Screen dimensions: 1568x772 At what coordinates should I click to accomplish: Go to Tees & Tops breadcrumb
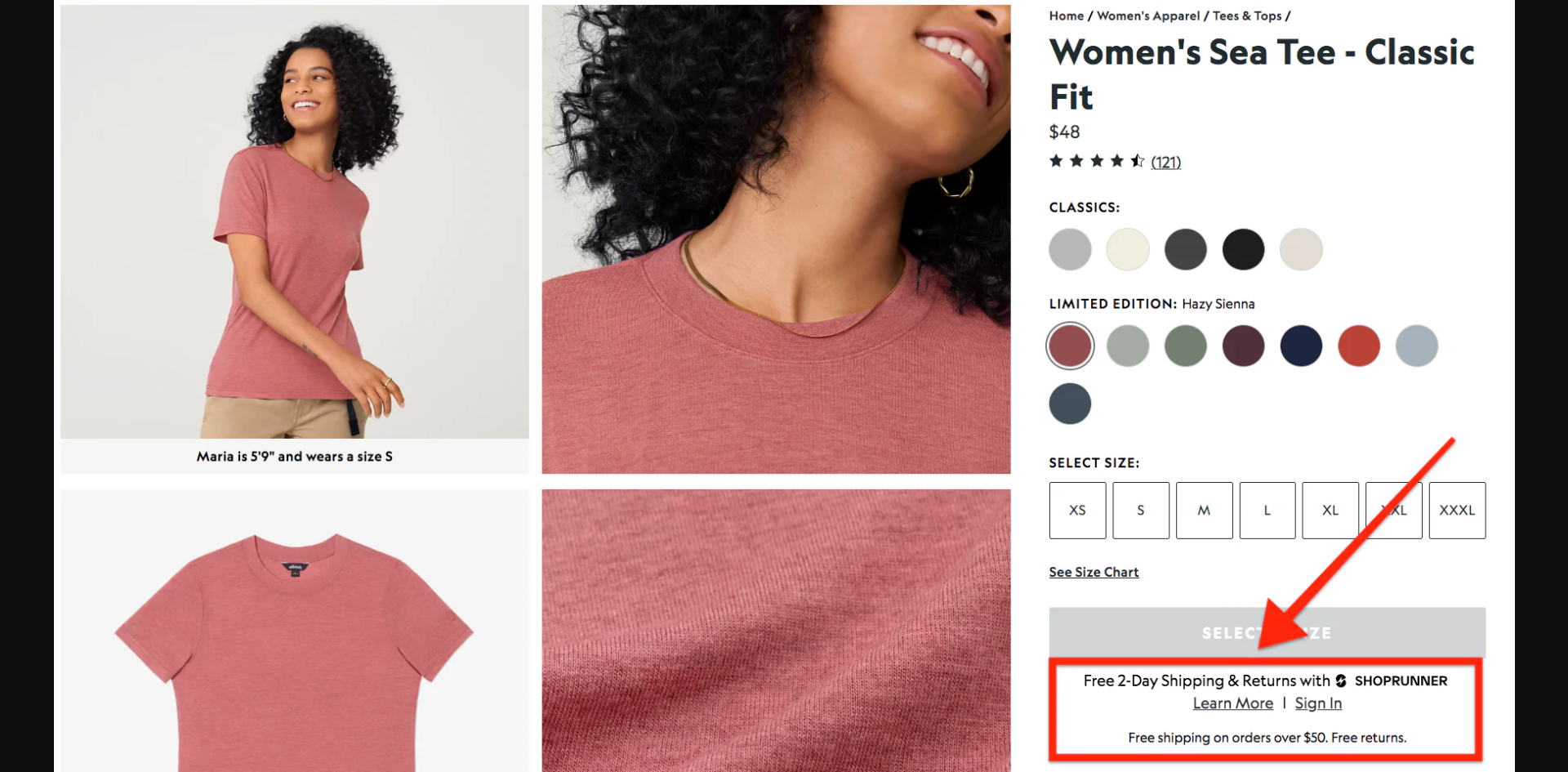tap(1246, 16)
